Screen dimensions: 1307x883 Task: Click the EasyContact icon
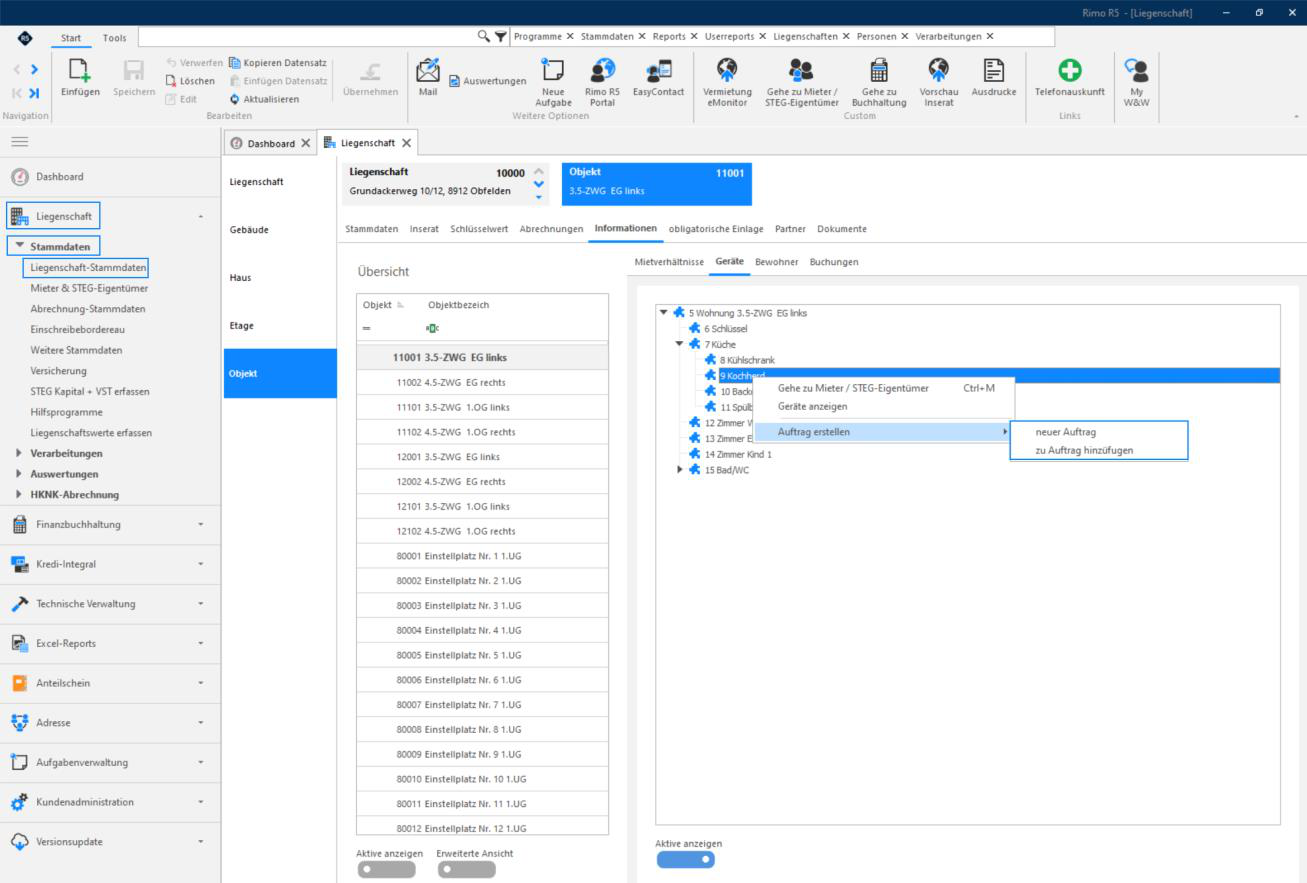pos(658,70)
